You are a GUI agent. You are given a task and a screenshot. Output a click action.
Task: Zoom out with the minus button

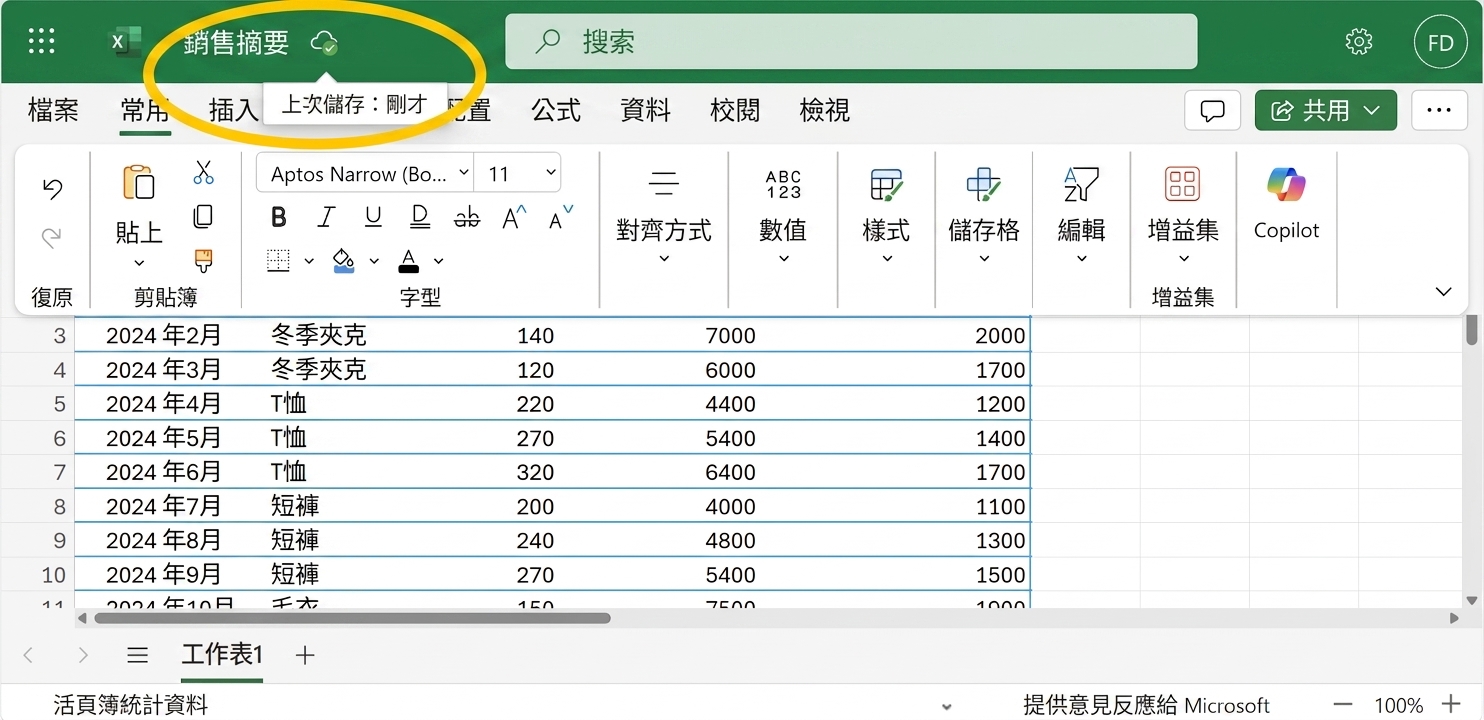[x=1343, y=705]
